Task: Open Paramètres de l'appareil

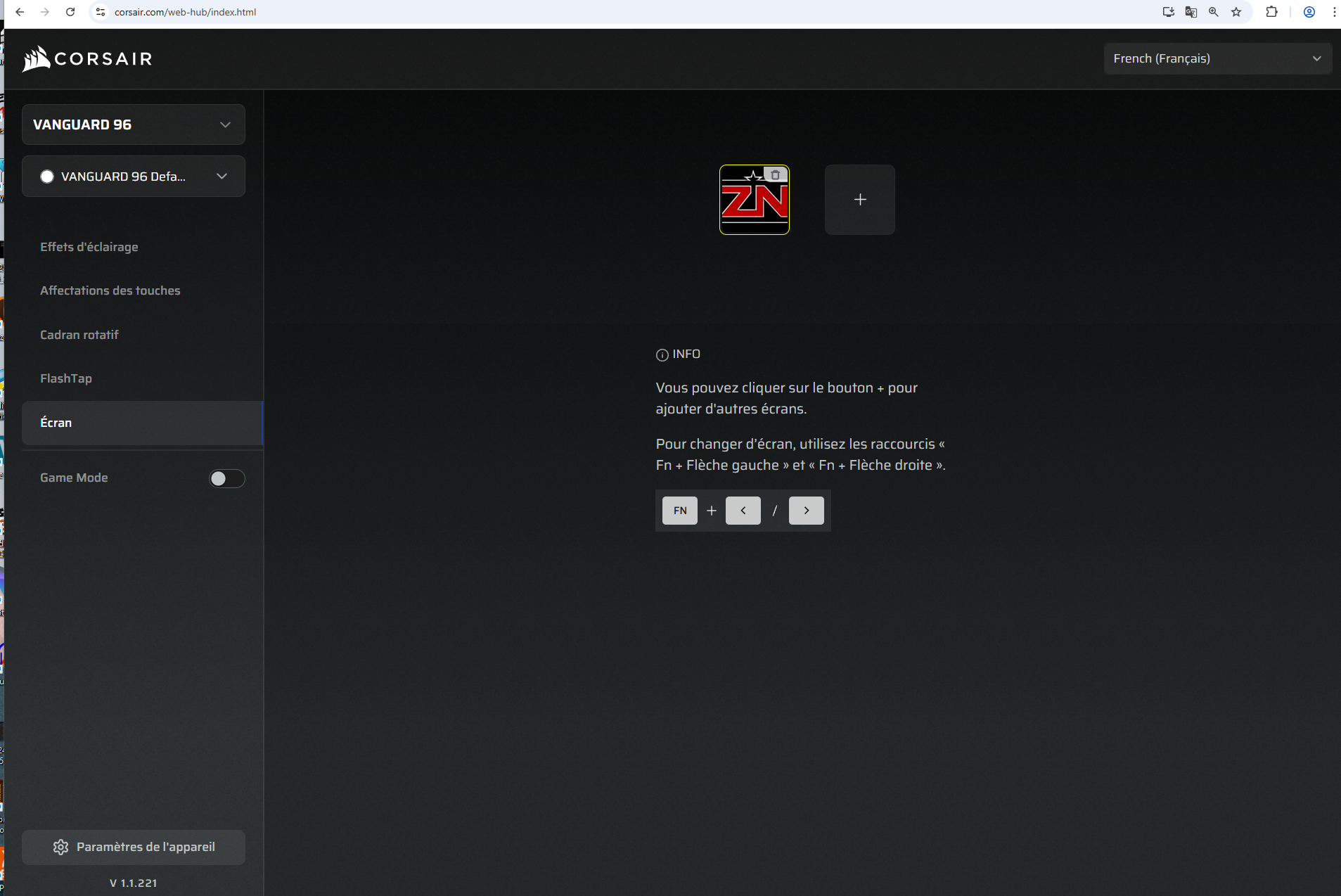Action: [134, 847]
